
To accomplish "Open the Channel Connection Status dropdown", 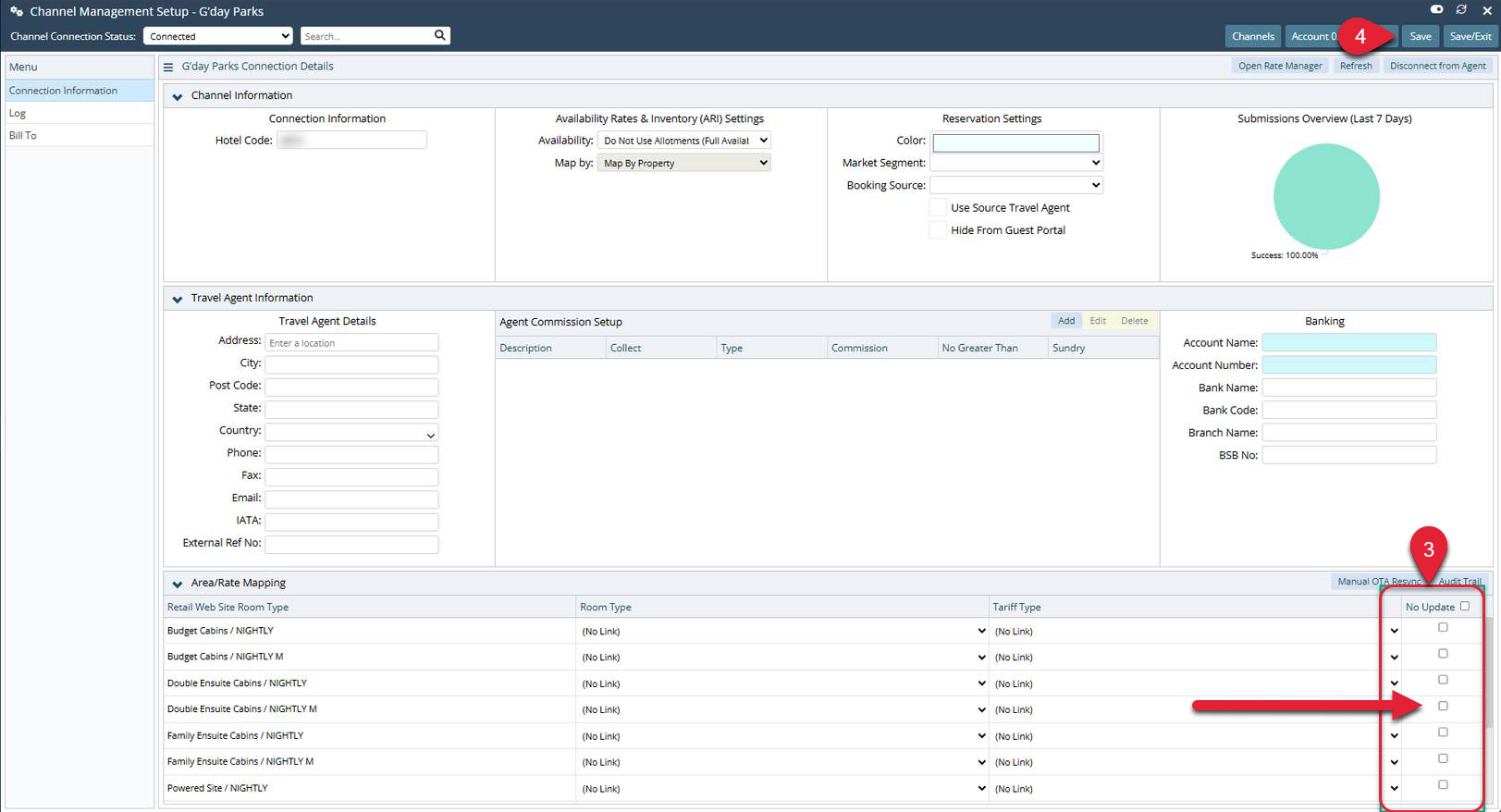I will [x=217, y=36].
